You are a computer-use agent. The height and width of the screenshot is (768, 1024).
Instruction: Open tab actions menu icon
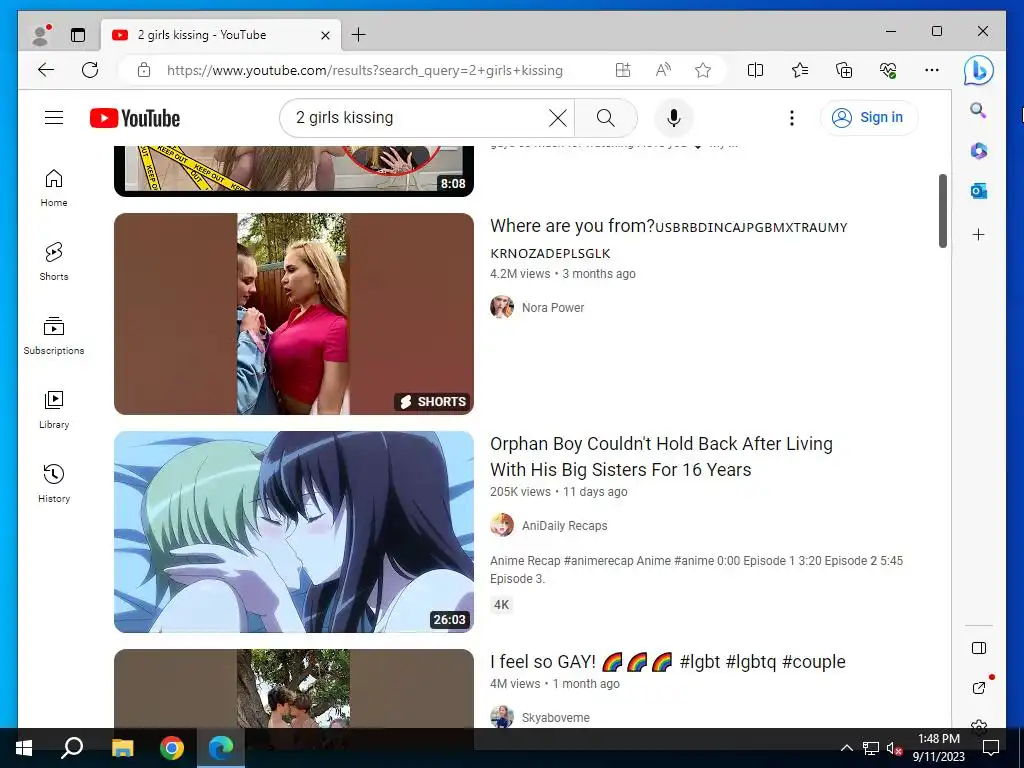coord(78,35)
